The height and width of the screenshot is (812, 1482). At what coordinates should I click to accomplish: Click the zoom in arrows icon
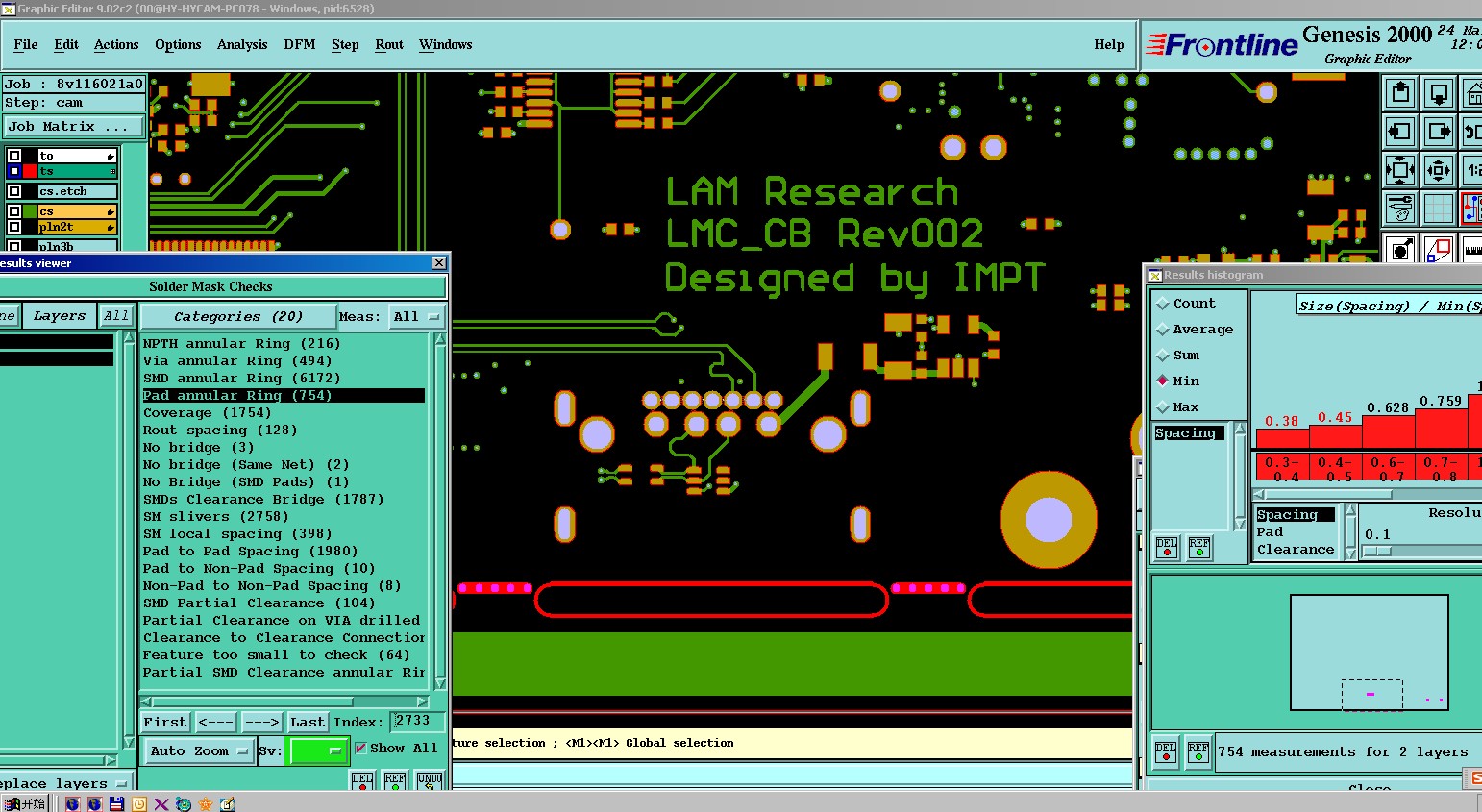click(x=1400, y=170)
